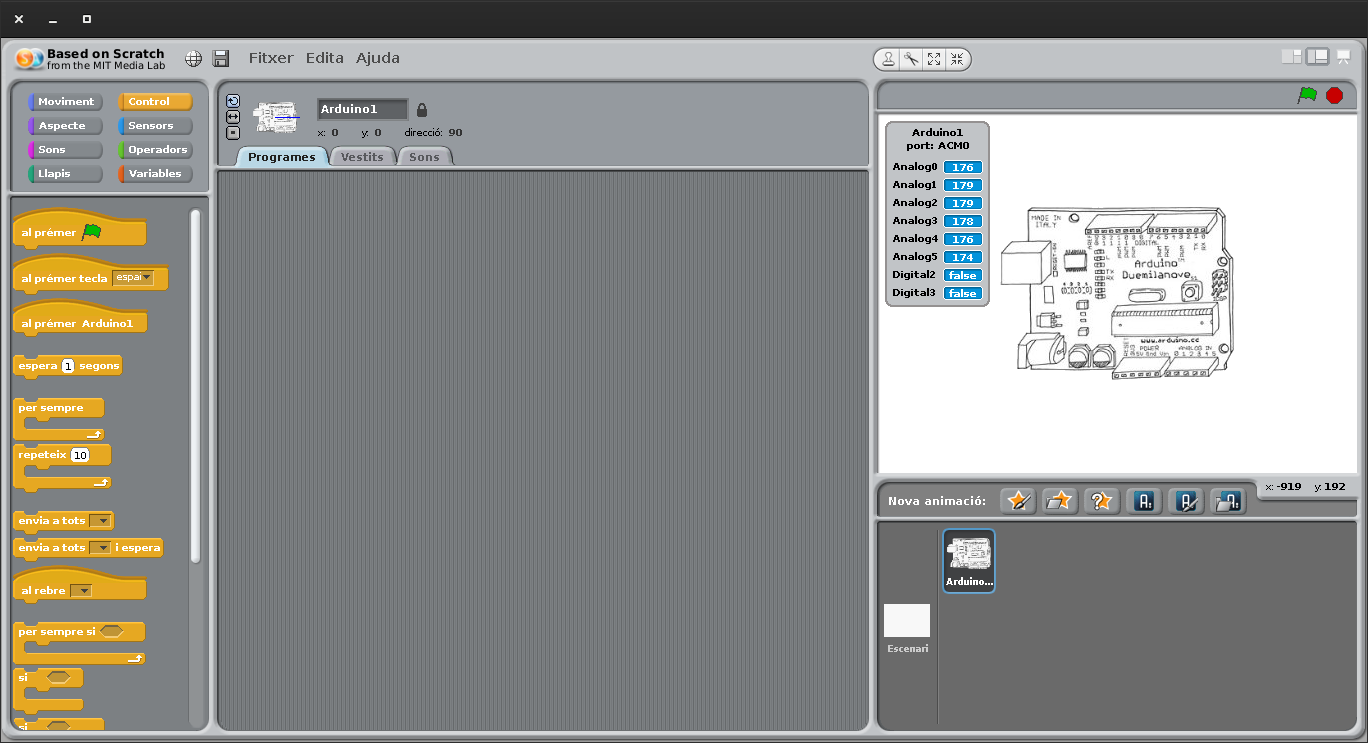Select the Arduino1 sprite thumbnail
Image resolution: width=1368 pixels, height=743 pixels.
pos(969,560)
